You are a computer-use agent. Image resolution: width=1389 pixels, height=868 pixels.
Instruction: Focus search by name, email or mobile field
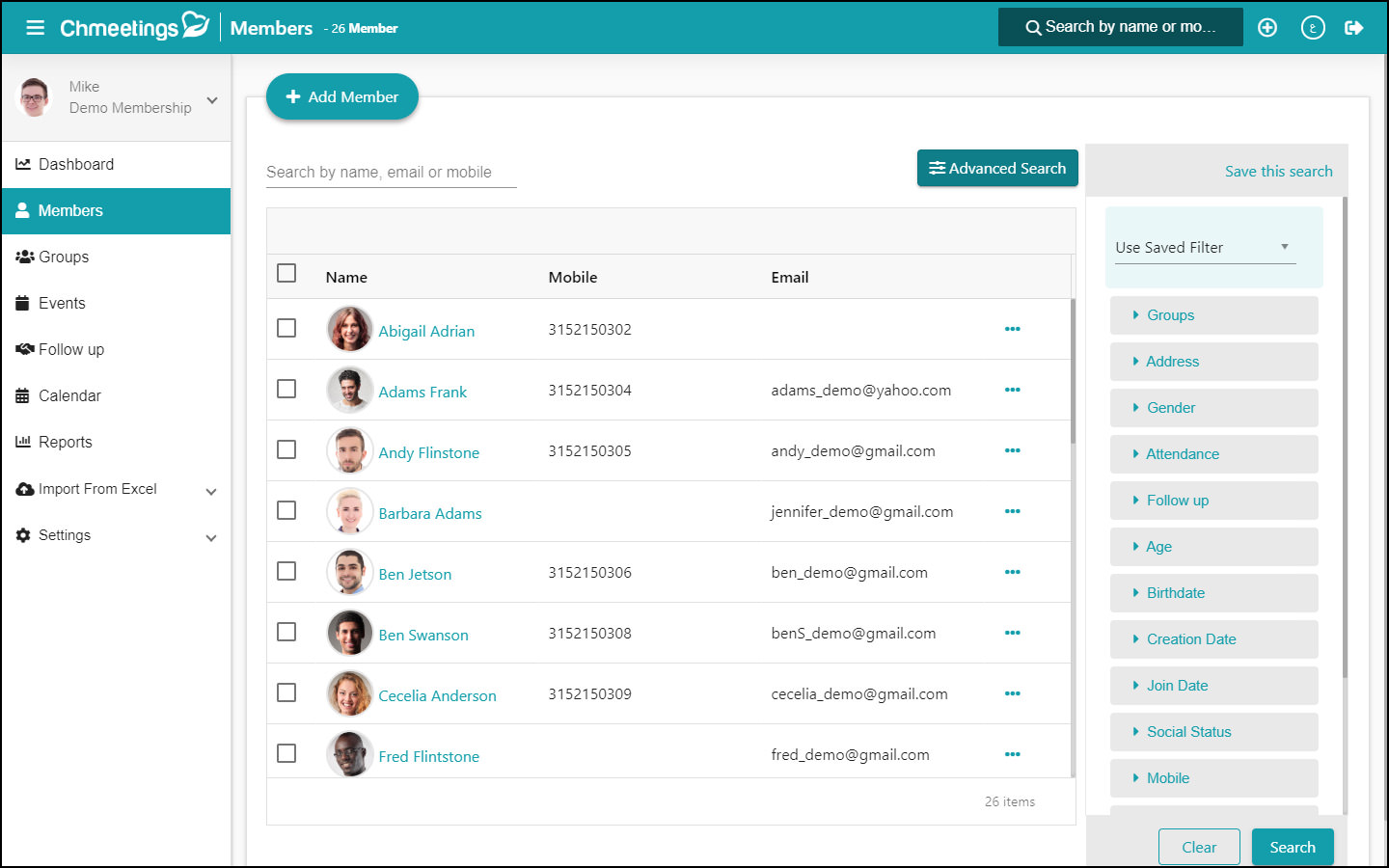[392, 173]
